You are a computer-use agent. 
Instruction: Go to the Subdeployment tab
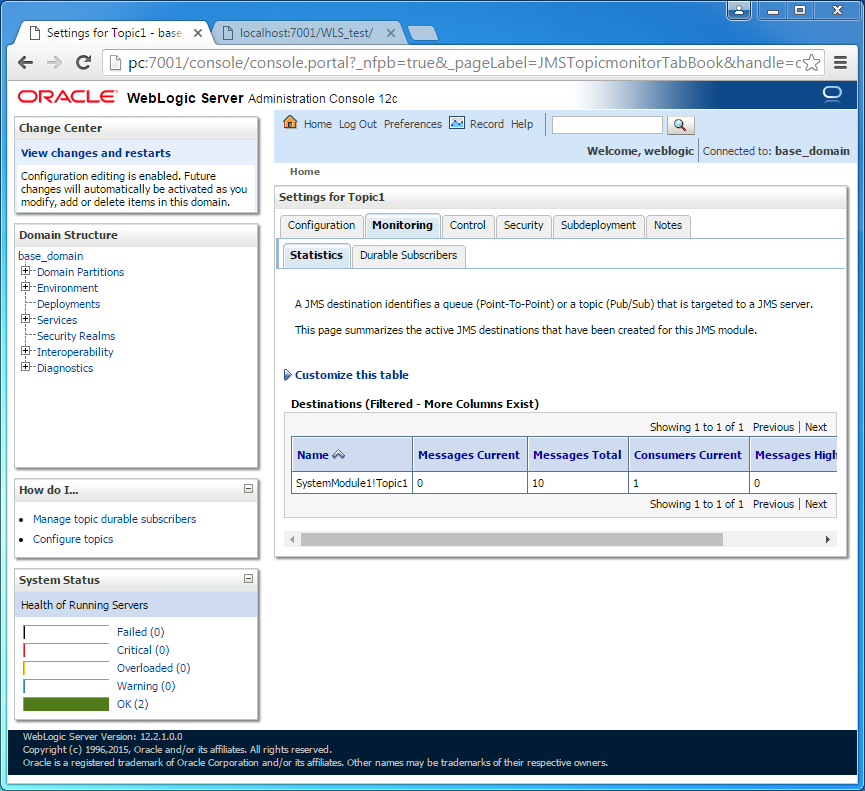pos(599,226)
